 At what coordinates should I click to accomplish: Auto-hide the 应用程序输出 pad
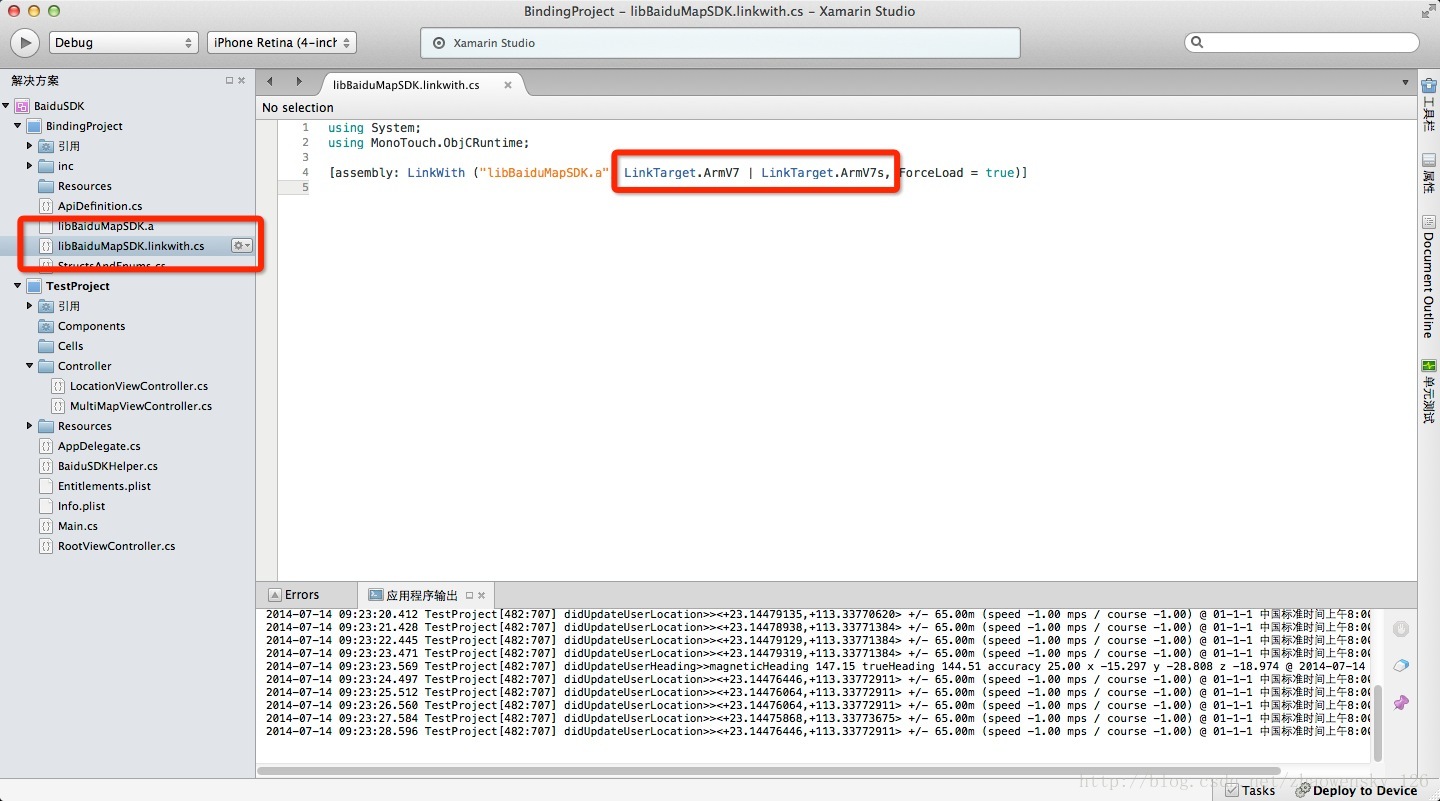tap(469, 595)
